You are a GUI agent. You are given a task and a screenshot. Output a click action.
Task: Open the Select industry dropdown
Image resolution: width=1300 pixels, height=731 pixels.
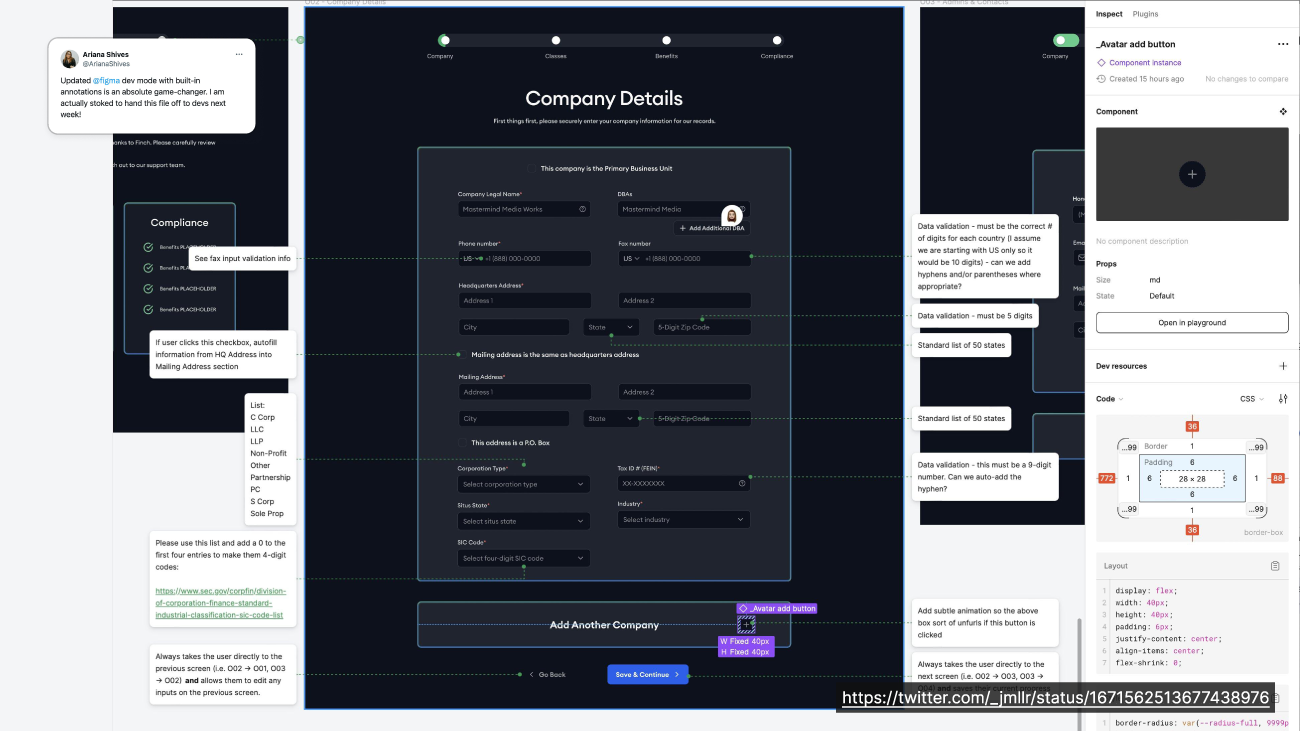[x=684, y=520]
